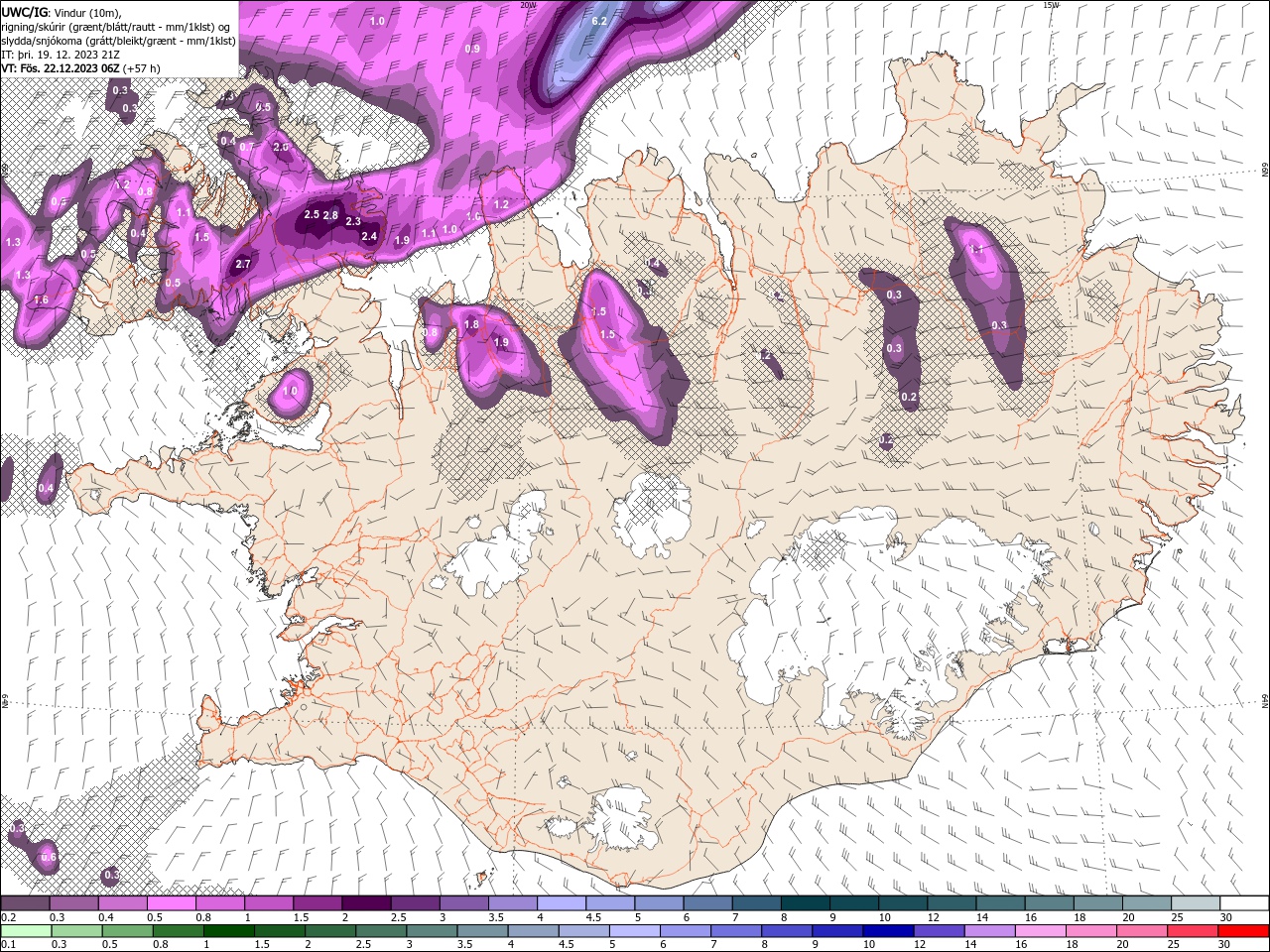This screenshot has height=952, width=1270.
Task: Click the 2.3 precipitation value on the map
Action: (x=352, y=221)
